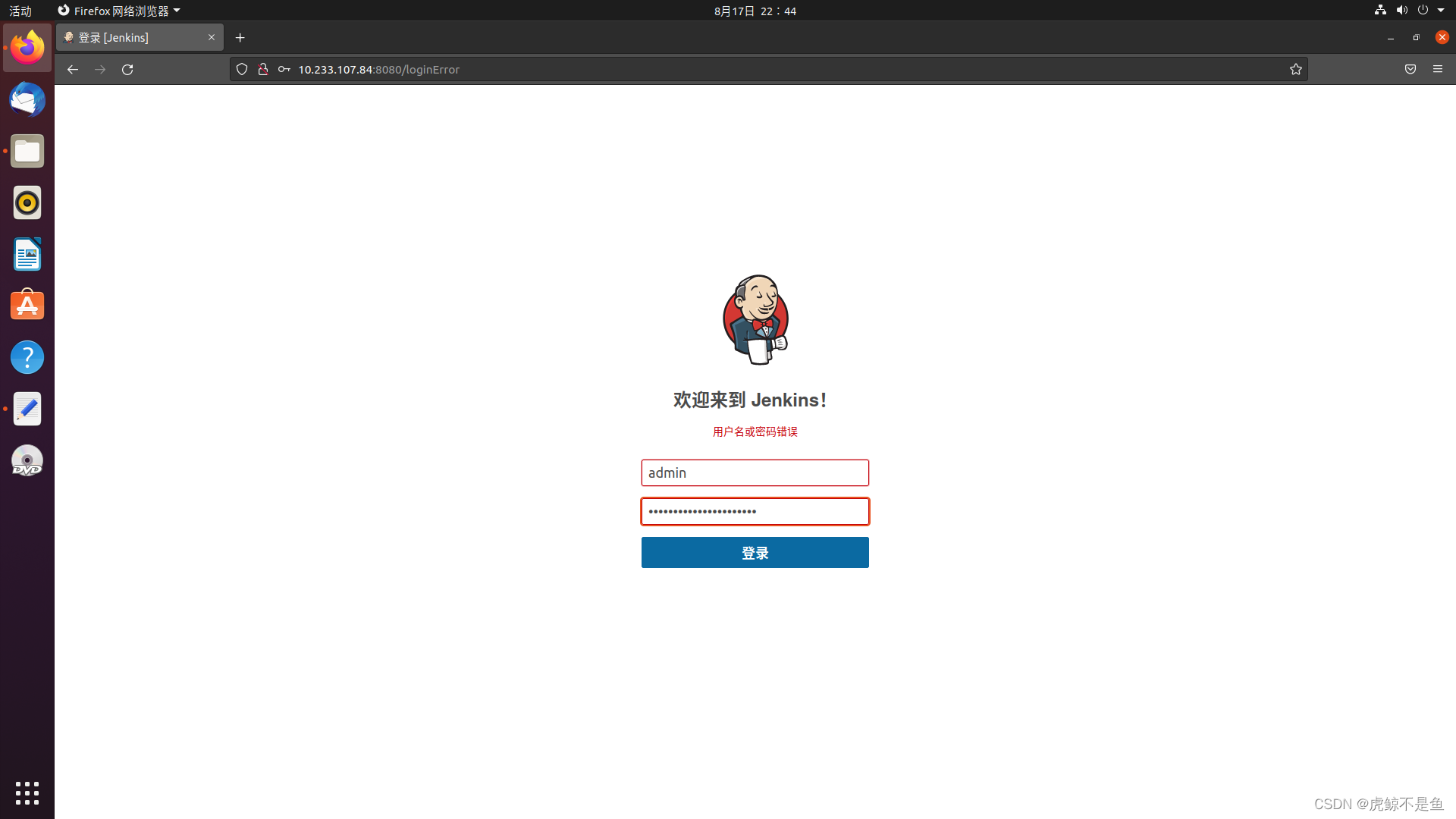Viewport: 1456px width, 819px height.
Task: Open the Firefox 网络浏览器 app menu
Action: [x=119, y=11]
